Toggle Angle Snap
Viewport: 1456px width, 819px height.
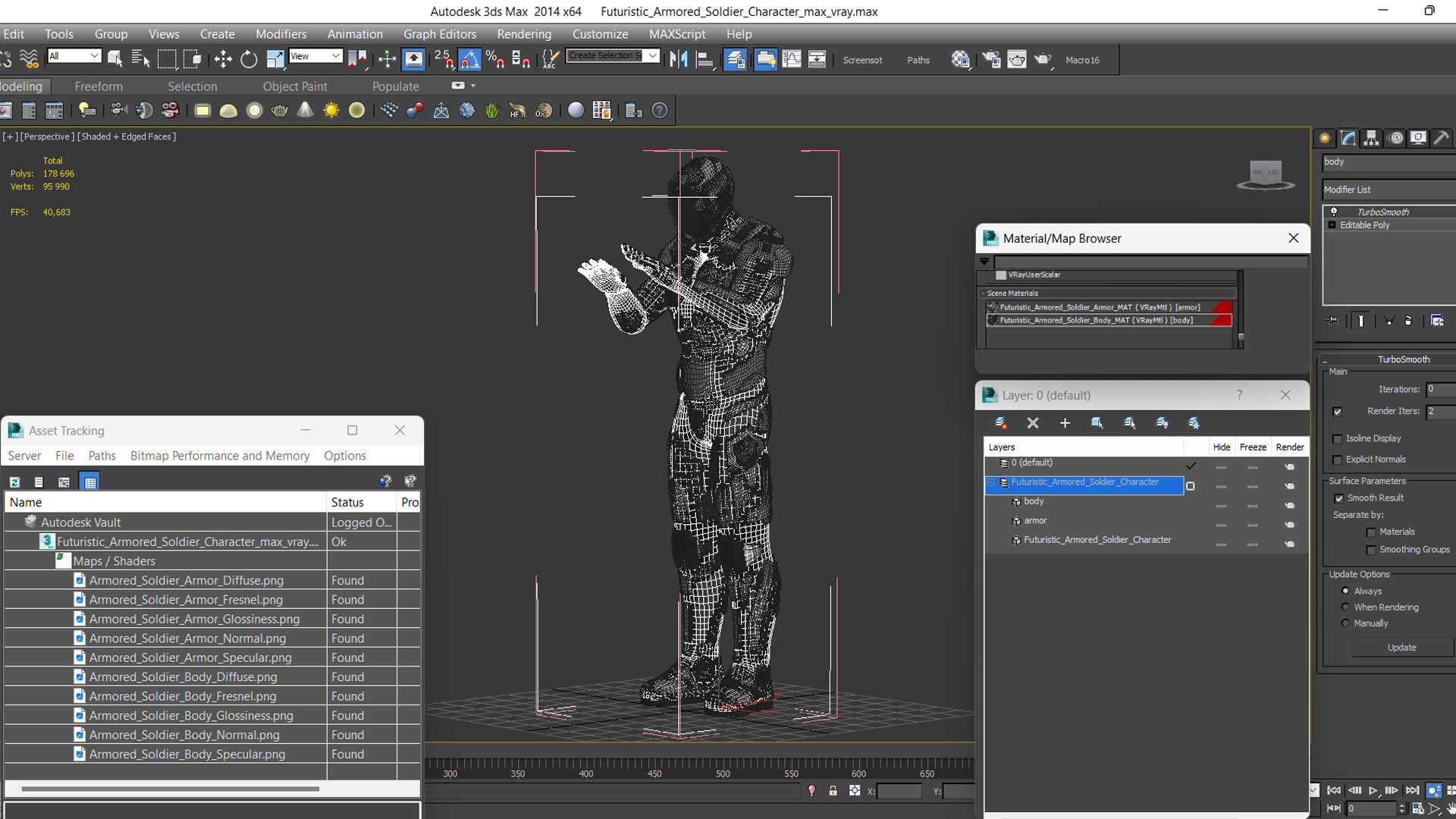[469, 59]
